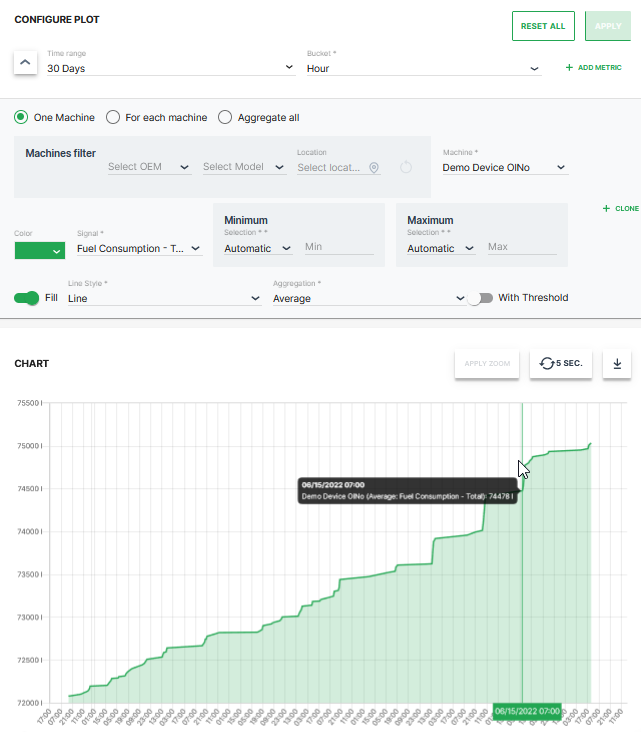The height and width of the screenshot is (732, 641).
Task: Click the machines filter refresh icon
Action: pyautogui.click(x=406, y=168)
